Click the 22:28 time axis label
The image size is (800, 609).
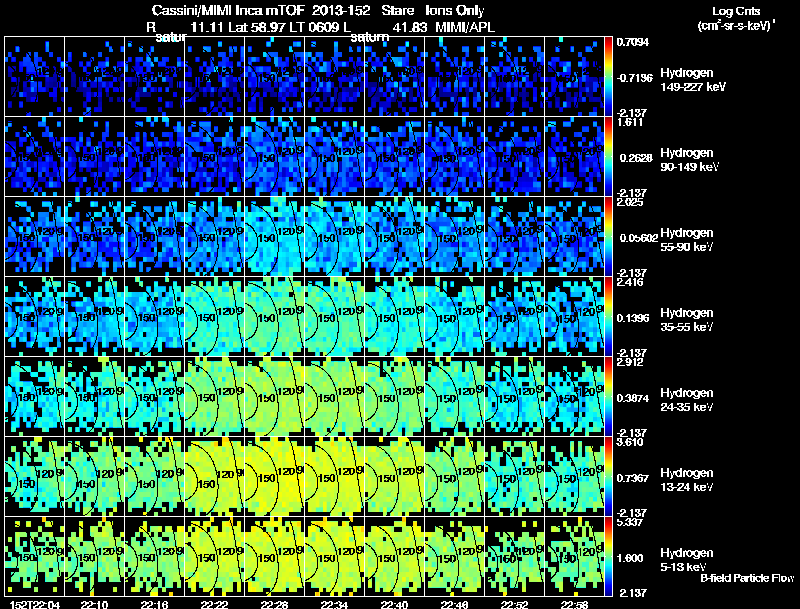[274, 605]
